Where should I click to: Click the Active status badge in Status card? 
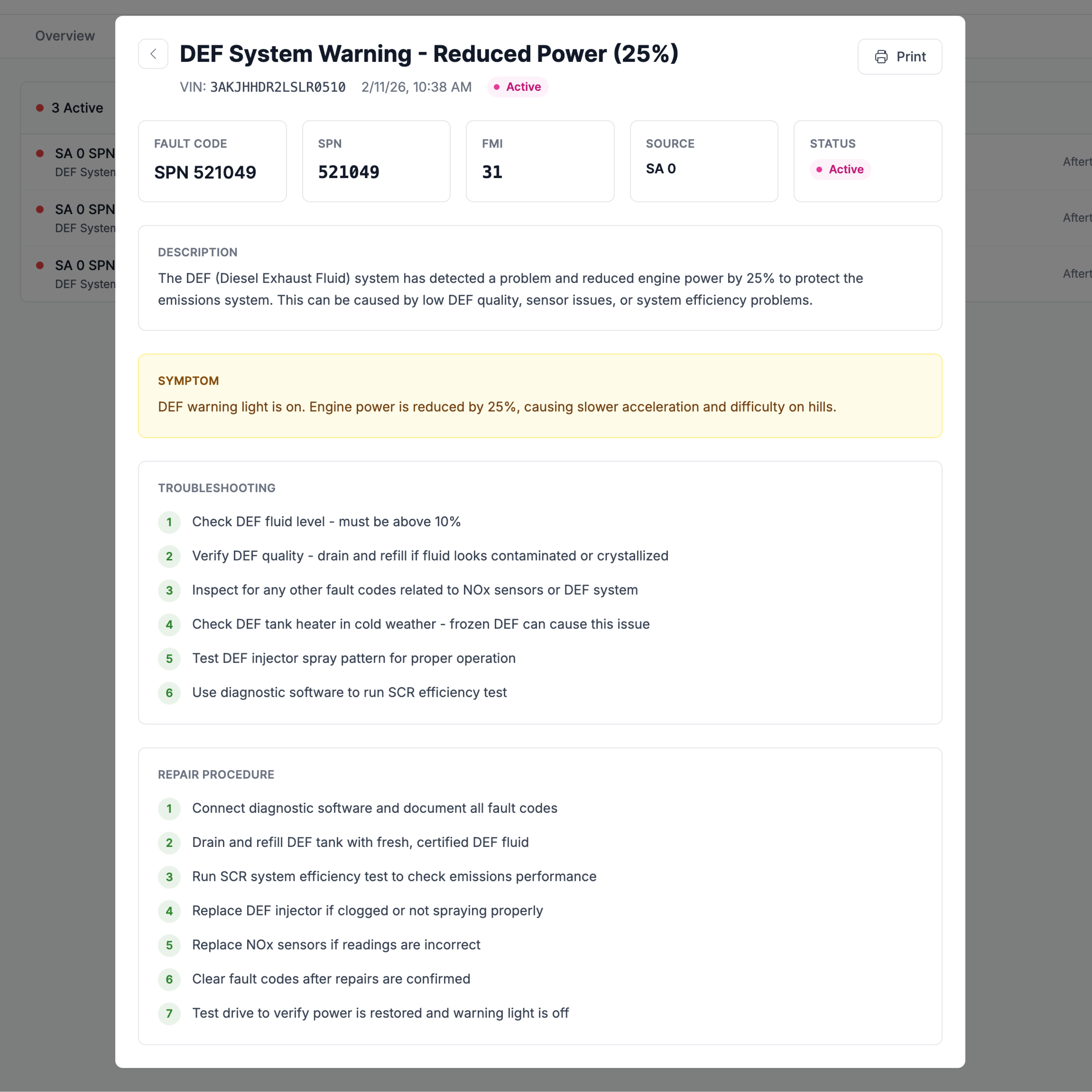840,169
